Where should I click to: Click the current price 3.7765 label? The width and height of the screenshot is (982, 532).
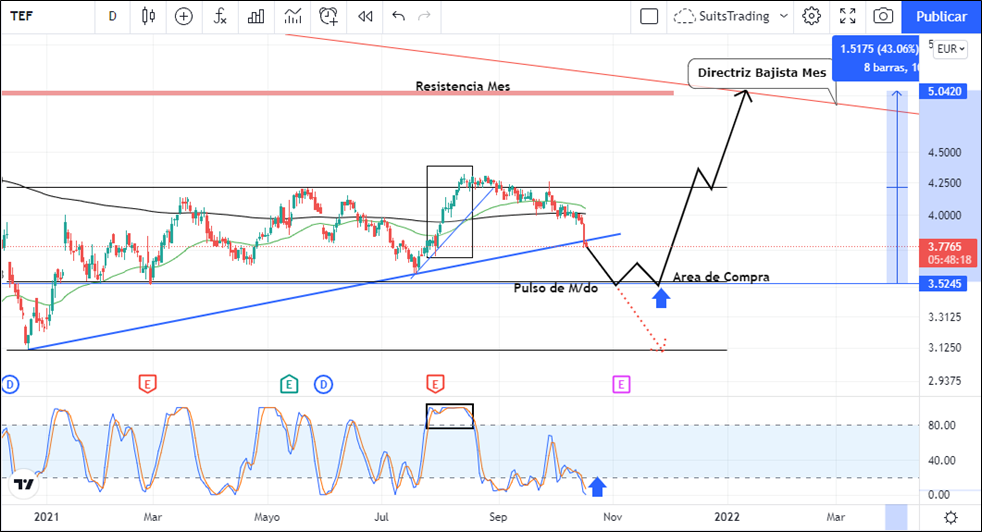click(948, 253)
